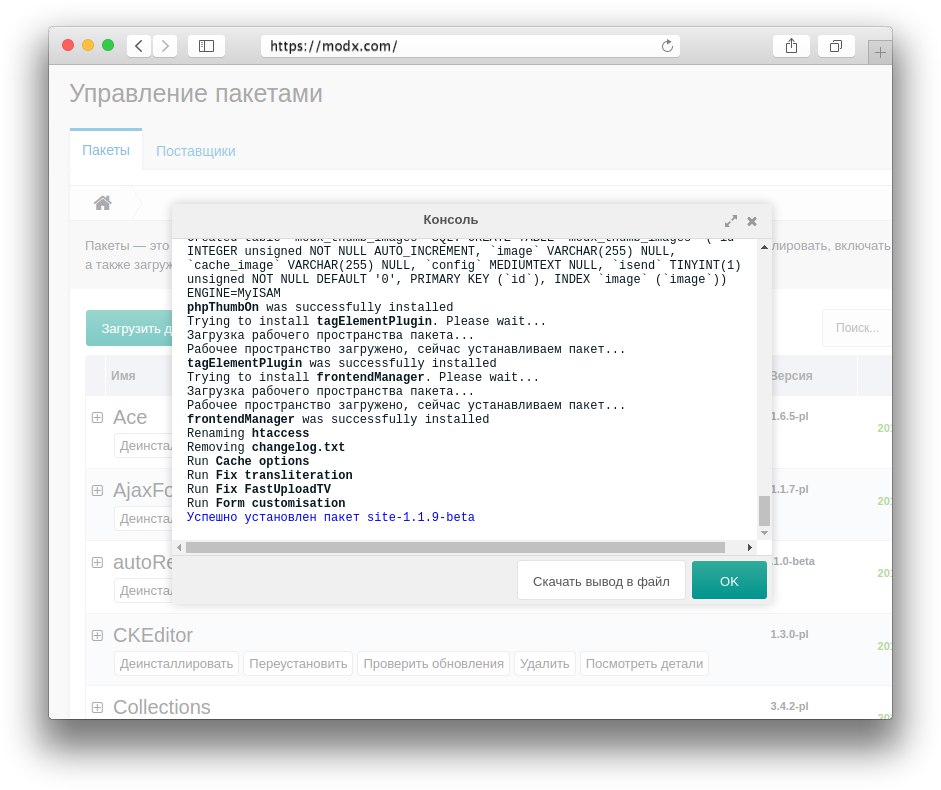Viewport: 941px width, 790px height.
Task: Open a new tab with plus button
Action: coord(880,53)
